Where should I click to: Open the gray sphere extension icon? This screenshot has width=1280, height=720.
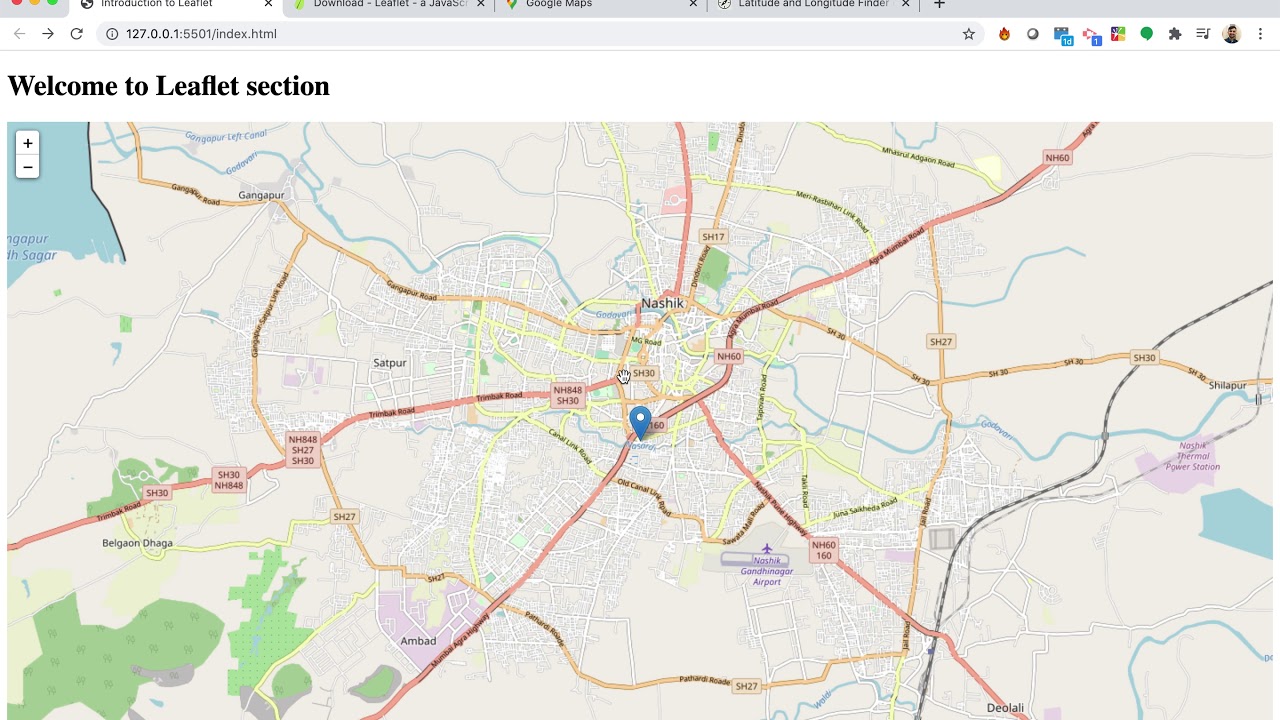pos(1033,34)
